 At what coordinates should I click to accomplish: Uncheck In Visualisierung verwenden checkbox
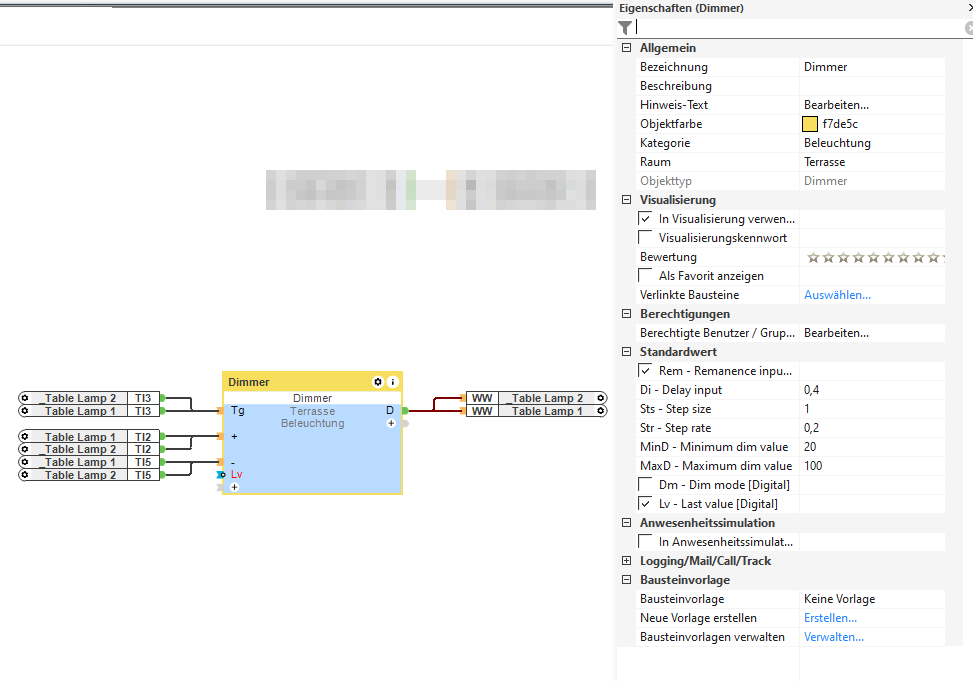645,219
